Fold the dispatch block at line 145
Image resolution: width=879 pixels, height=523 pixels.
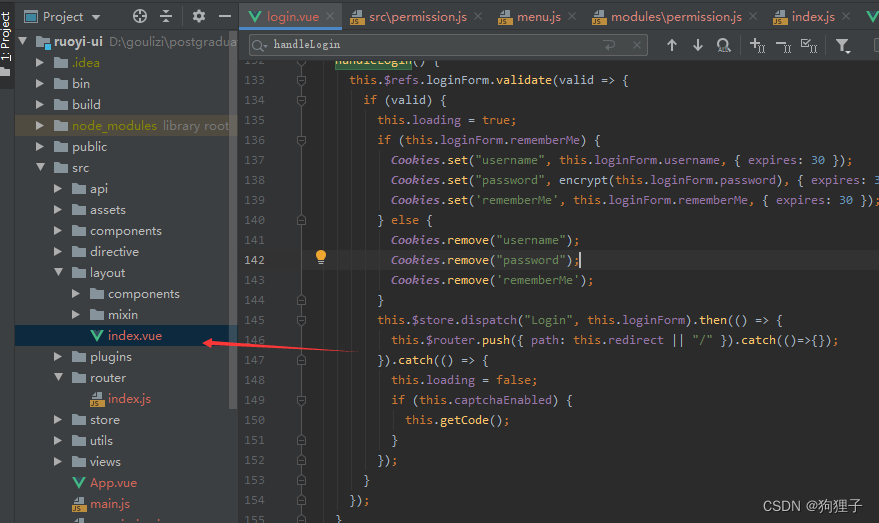point(302,320)
